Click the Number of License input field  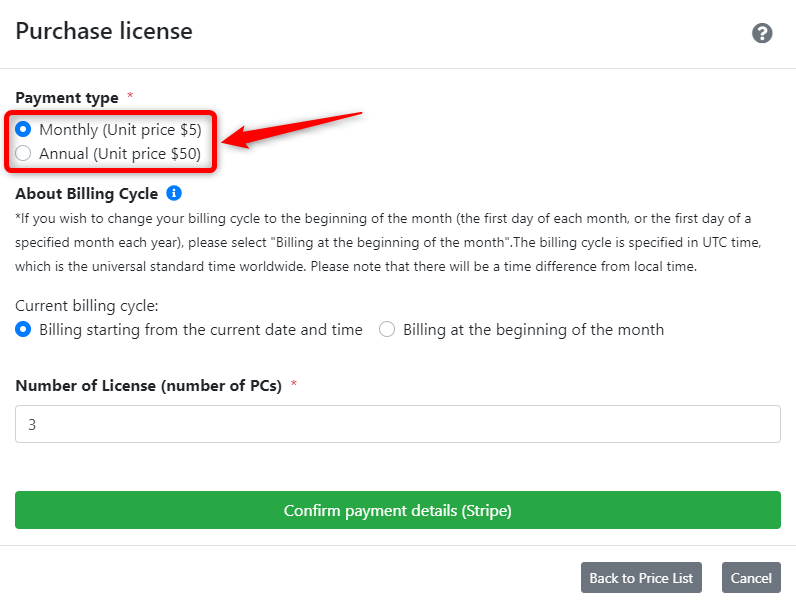(397, 424)
